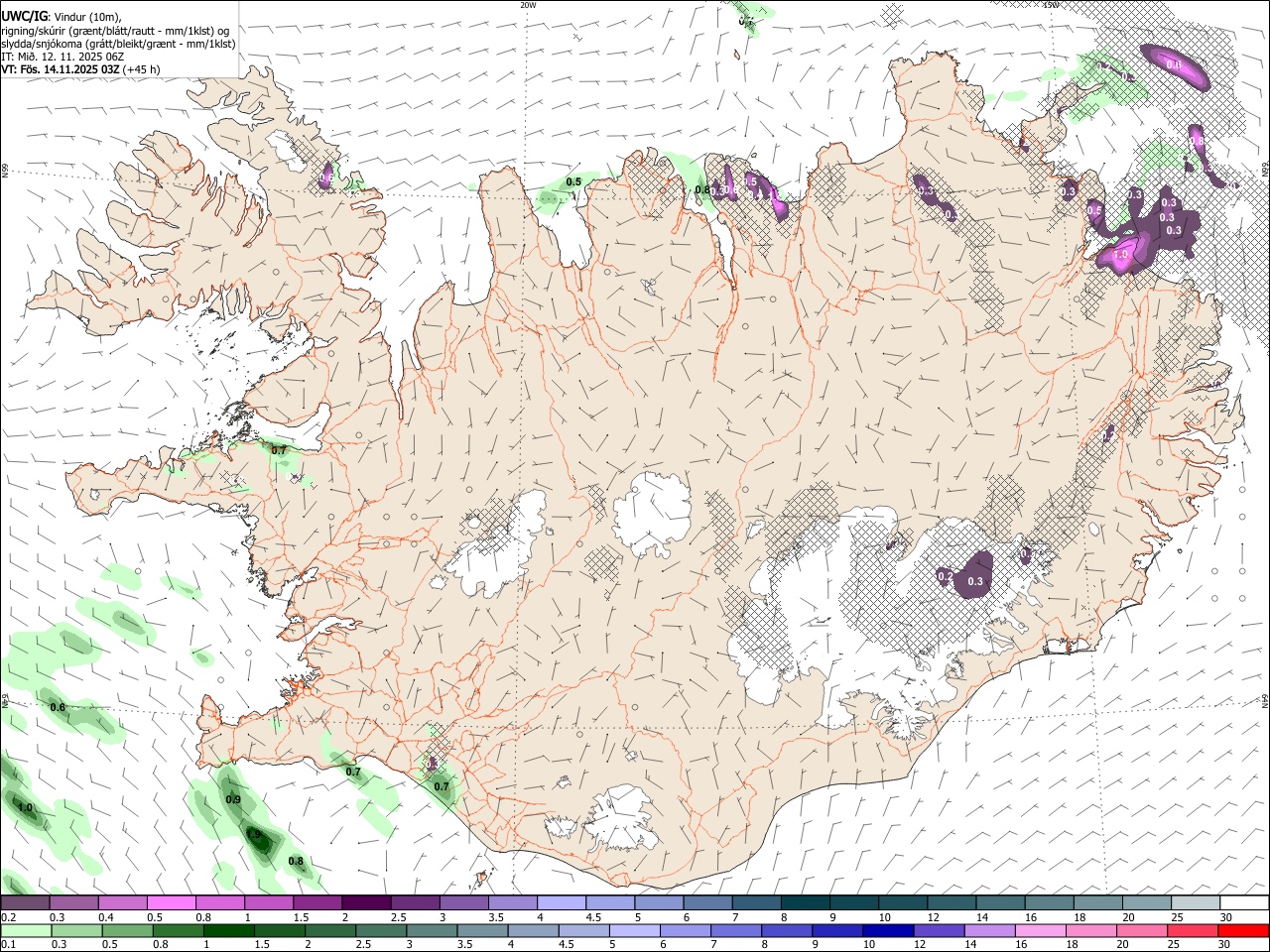Click the 0.2 value on Vatnajökull snow patch

(945, 576)
